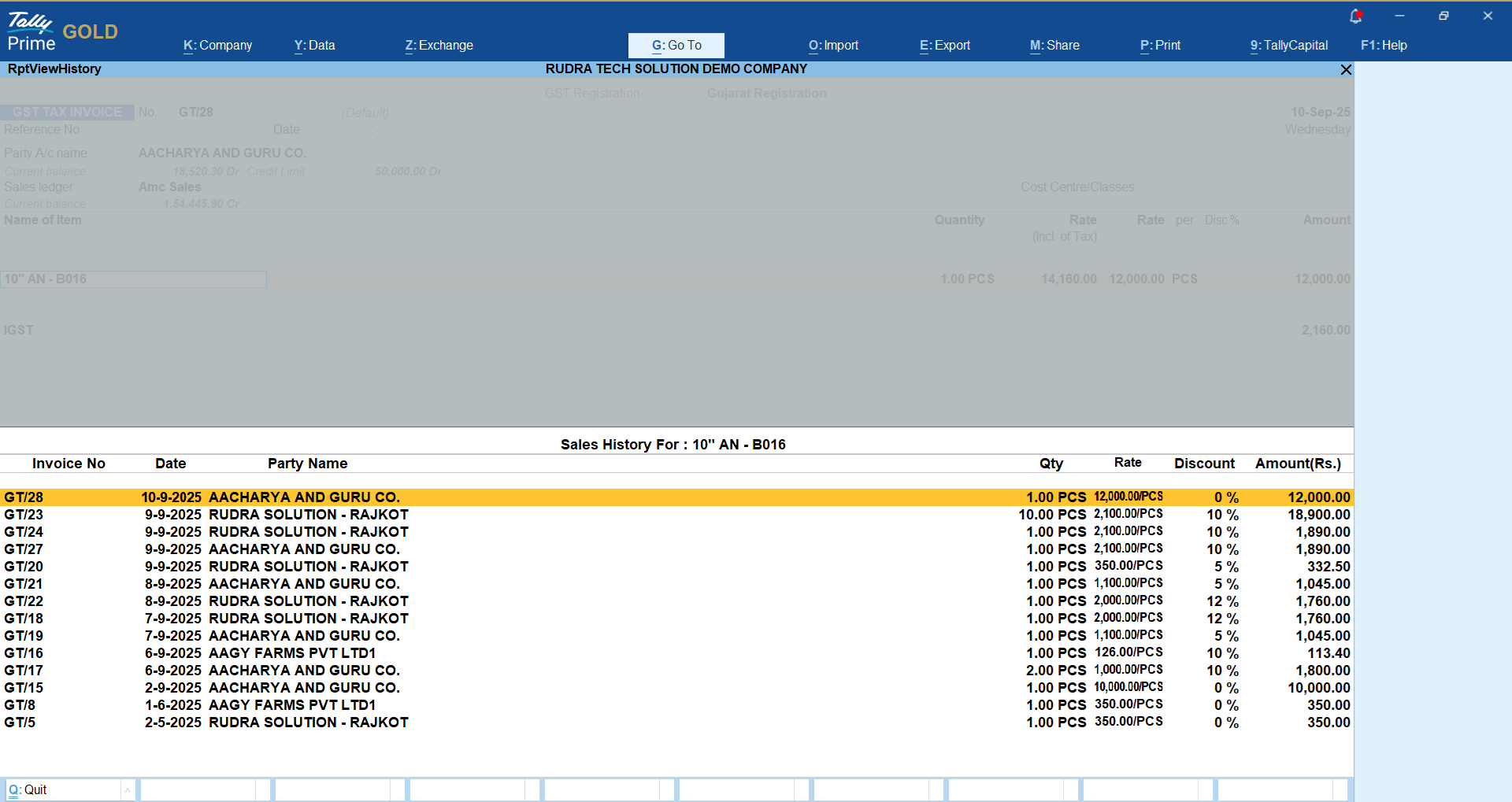The image size is (1512, 802).
Task: Open F1: Help menu
Action: point(1384,46)
